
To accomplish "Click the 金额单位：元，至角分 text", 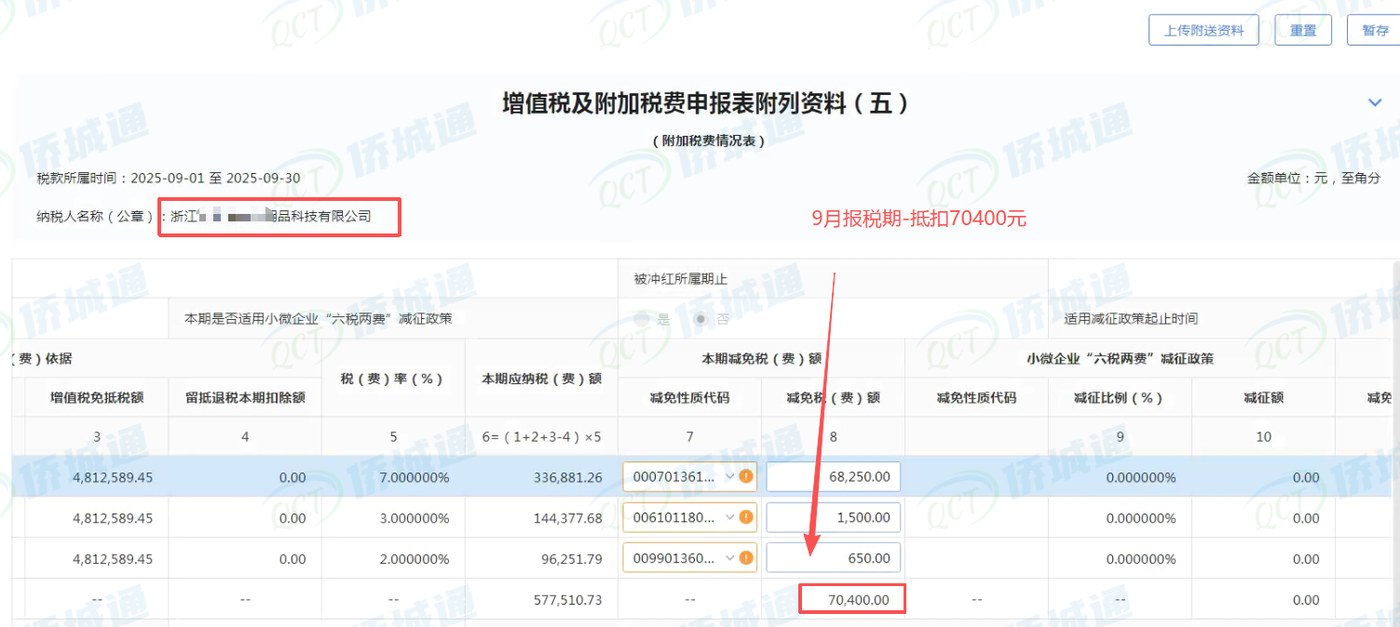I will click(1313, 178).
